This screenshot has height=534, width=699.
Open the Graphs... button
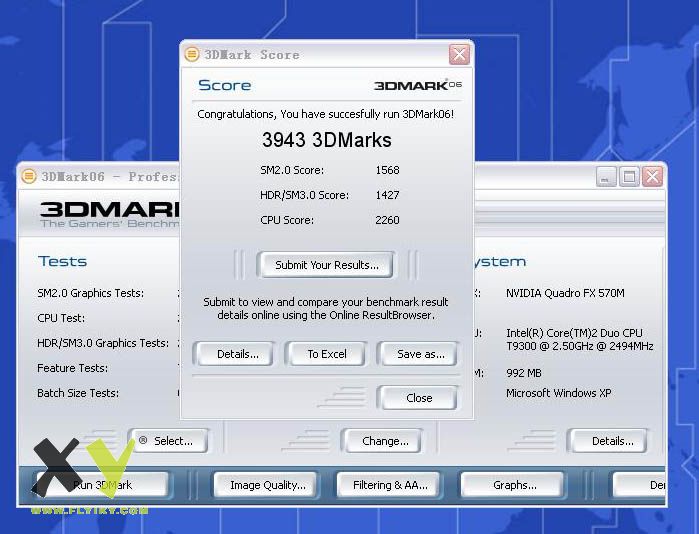pos(514,485)
